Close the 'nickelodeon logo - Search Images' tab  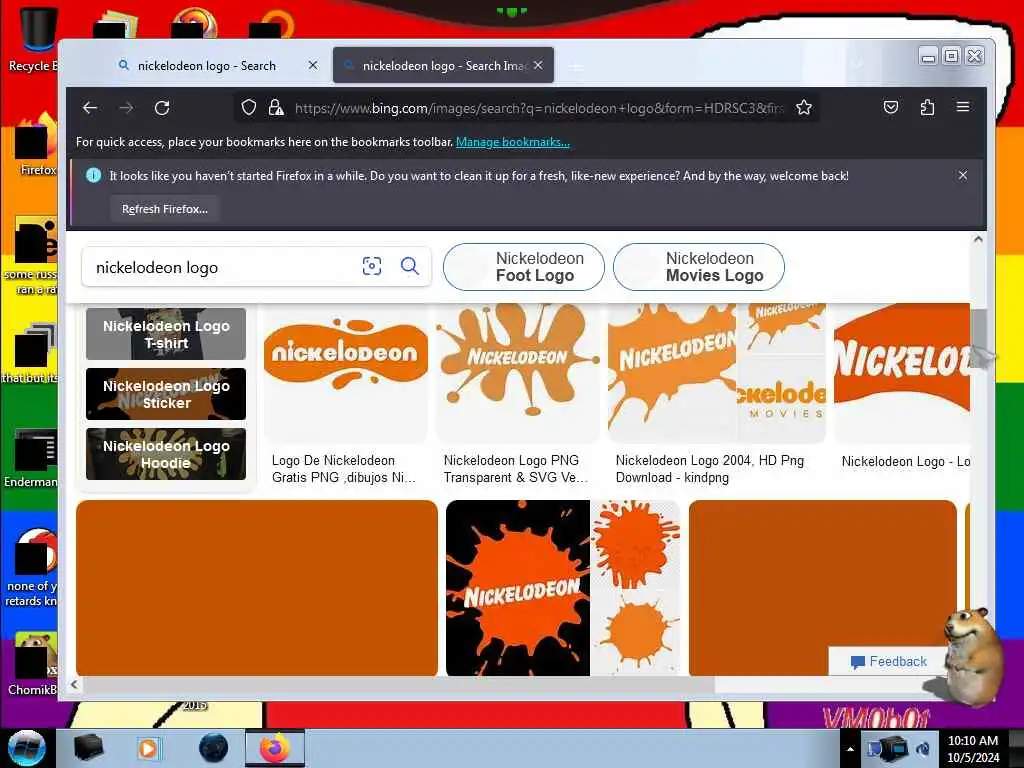pyautogui.click(x=538, y=65)
